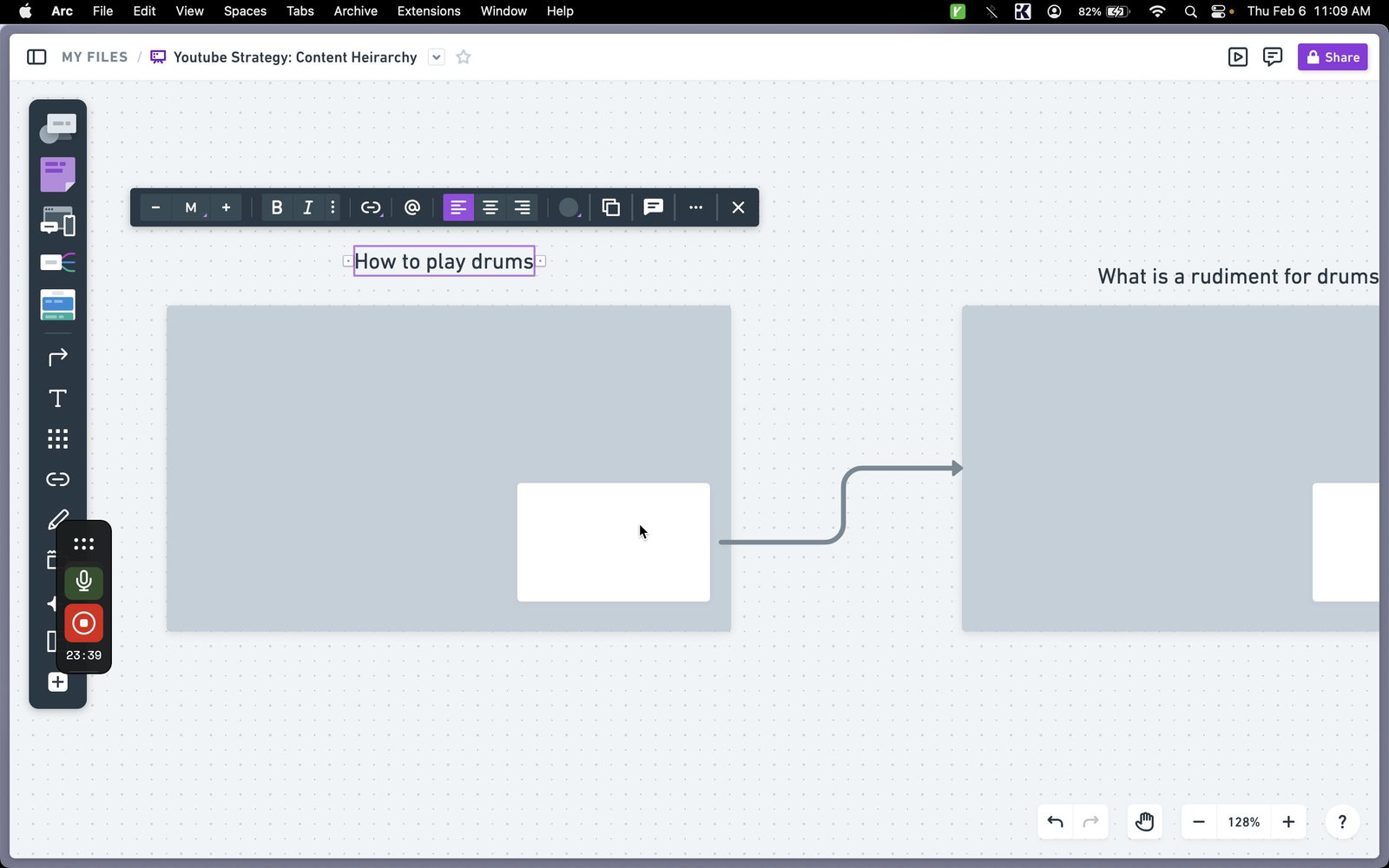Select the hand pan tool
The image size is (1389, 868).
tap(1144, 822)
